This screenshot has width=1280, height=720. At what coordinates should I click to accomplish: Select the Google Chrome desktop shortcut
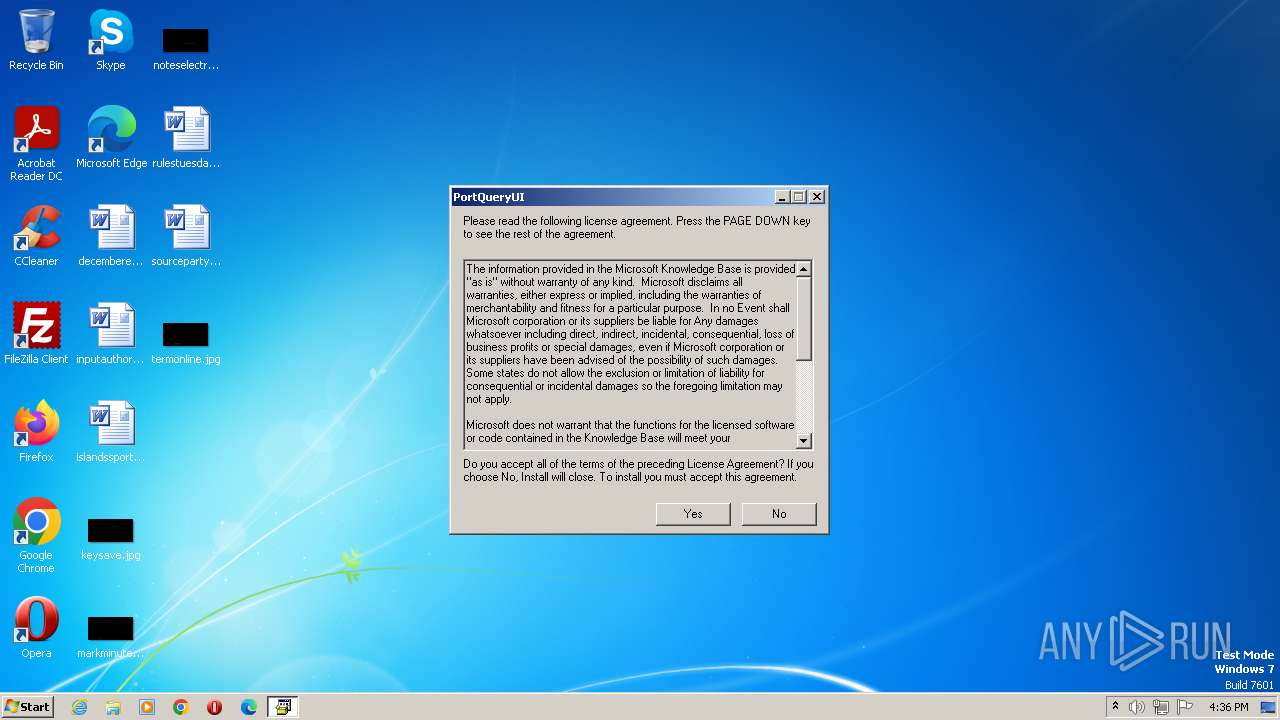(36, 536)
